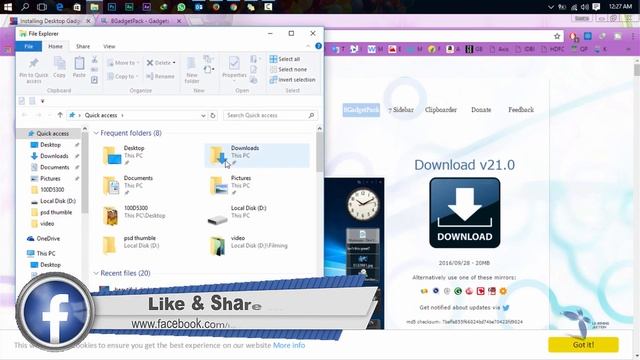640x360 pixels.
Task: Click Select none in the ribbon
Action: 288,69
